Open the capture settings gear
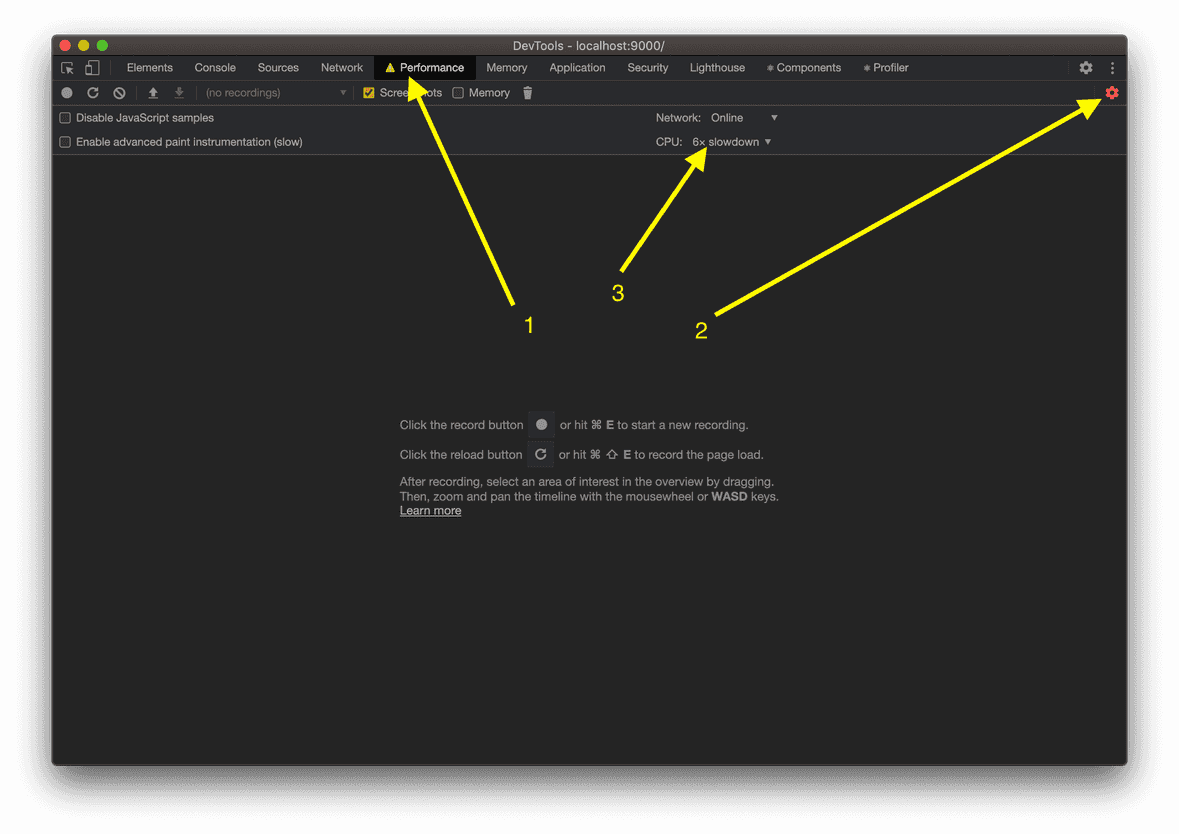1179x834 pixels. coord(1112,92)
